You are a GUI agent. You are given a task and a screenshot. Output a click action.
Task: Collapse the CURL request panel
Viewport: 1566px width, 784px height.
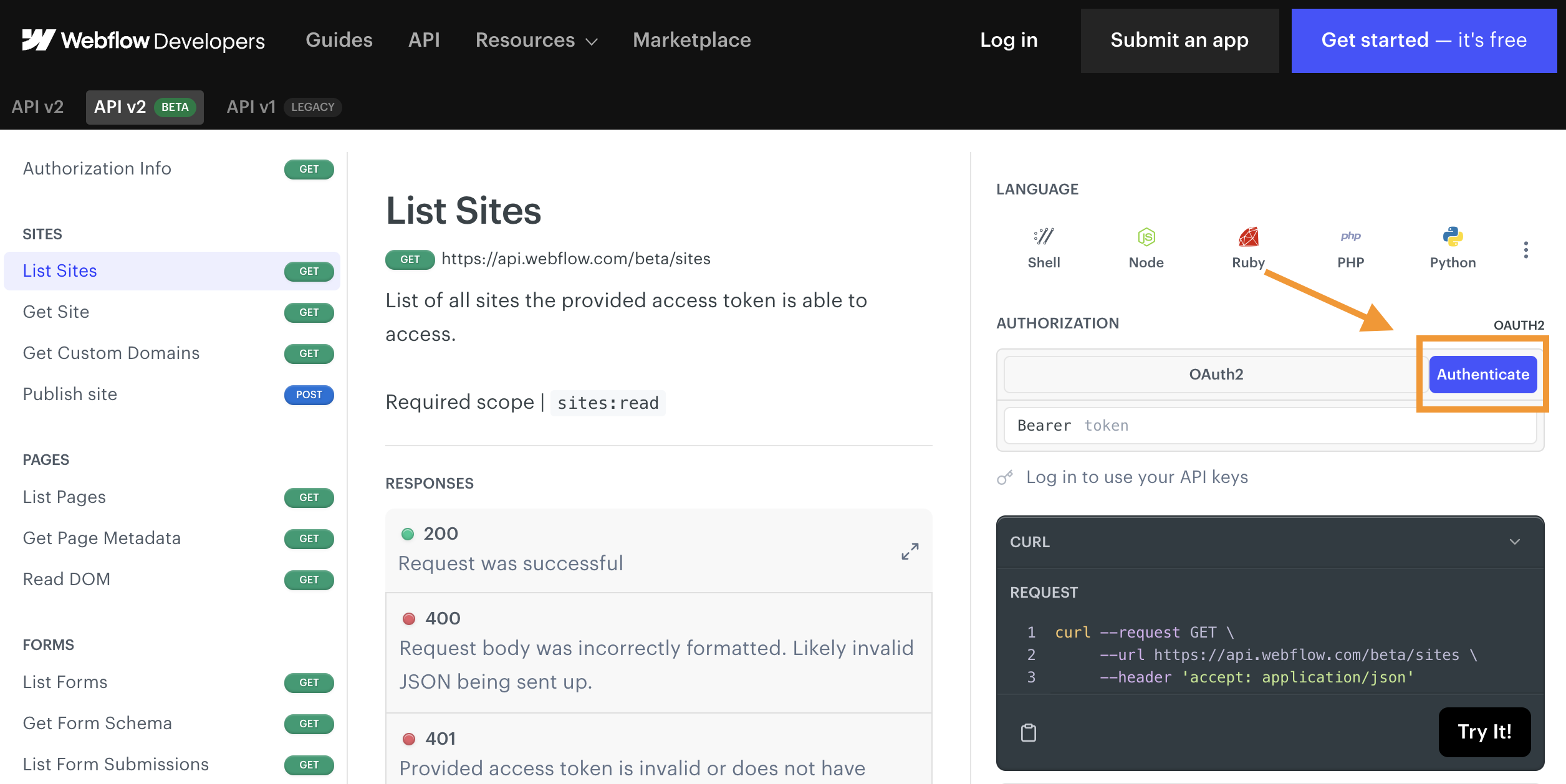point(1515,542)
